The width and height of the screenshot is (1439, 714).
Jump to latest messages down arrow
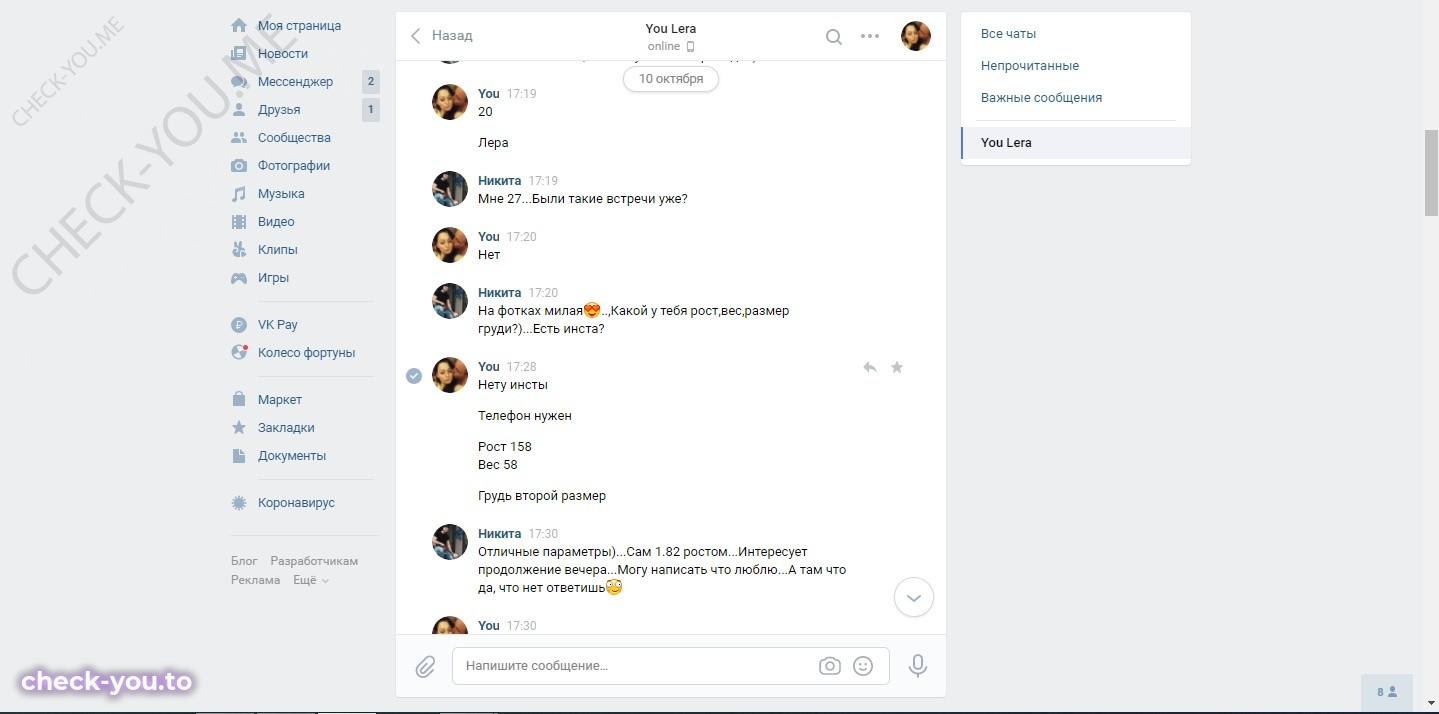pos(914,597)
